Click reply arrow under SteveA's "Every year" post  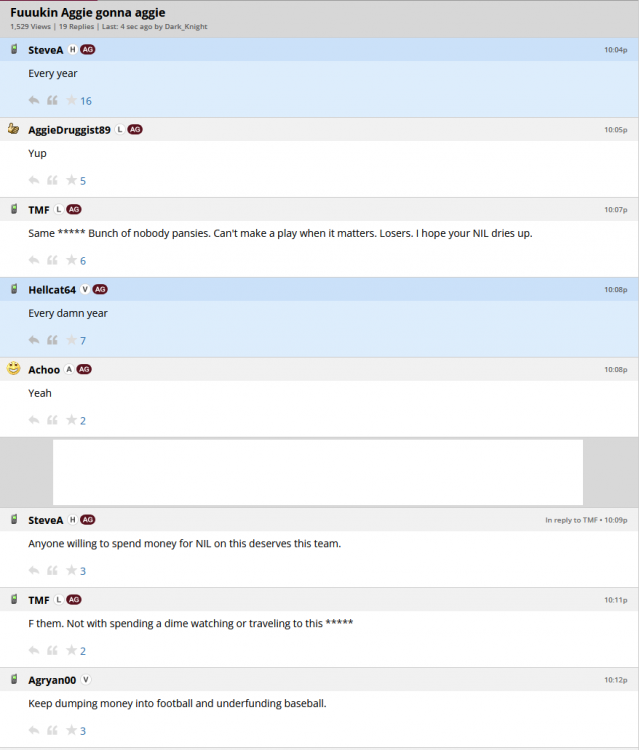[34, 100]
